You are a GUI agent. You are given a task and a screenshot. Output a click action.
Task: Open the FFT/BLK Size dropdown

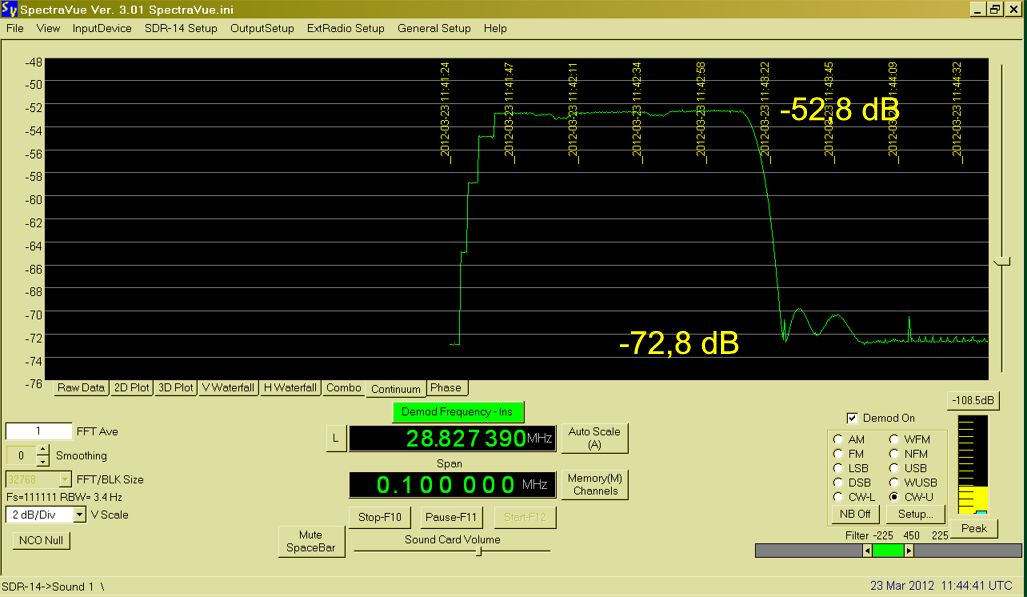tap(66, 479)
